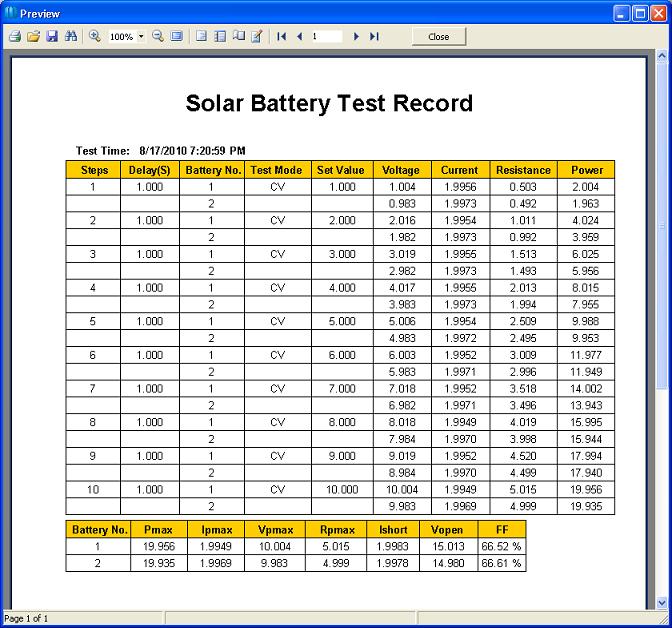Click the 'Pmax' summary header
672x628 pixels.
click(x=159, y=529)
